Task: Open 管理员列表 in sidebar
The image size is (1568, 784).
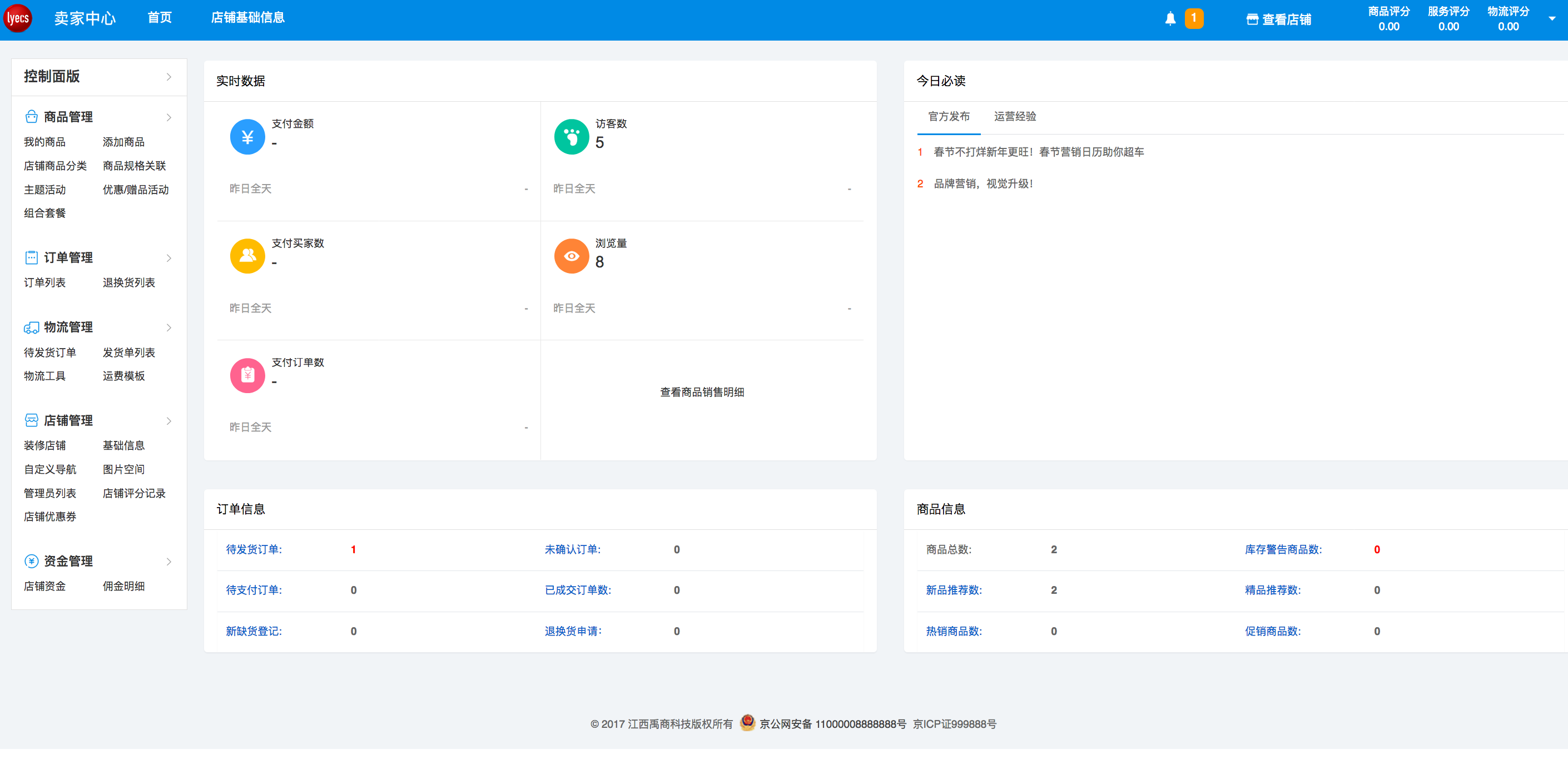Action: coord(50,493)
